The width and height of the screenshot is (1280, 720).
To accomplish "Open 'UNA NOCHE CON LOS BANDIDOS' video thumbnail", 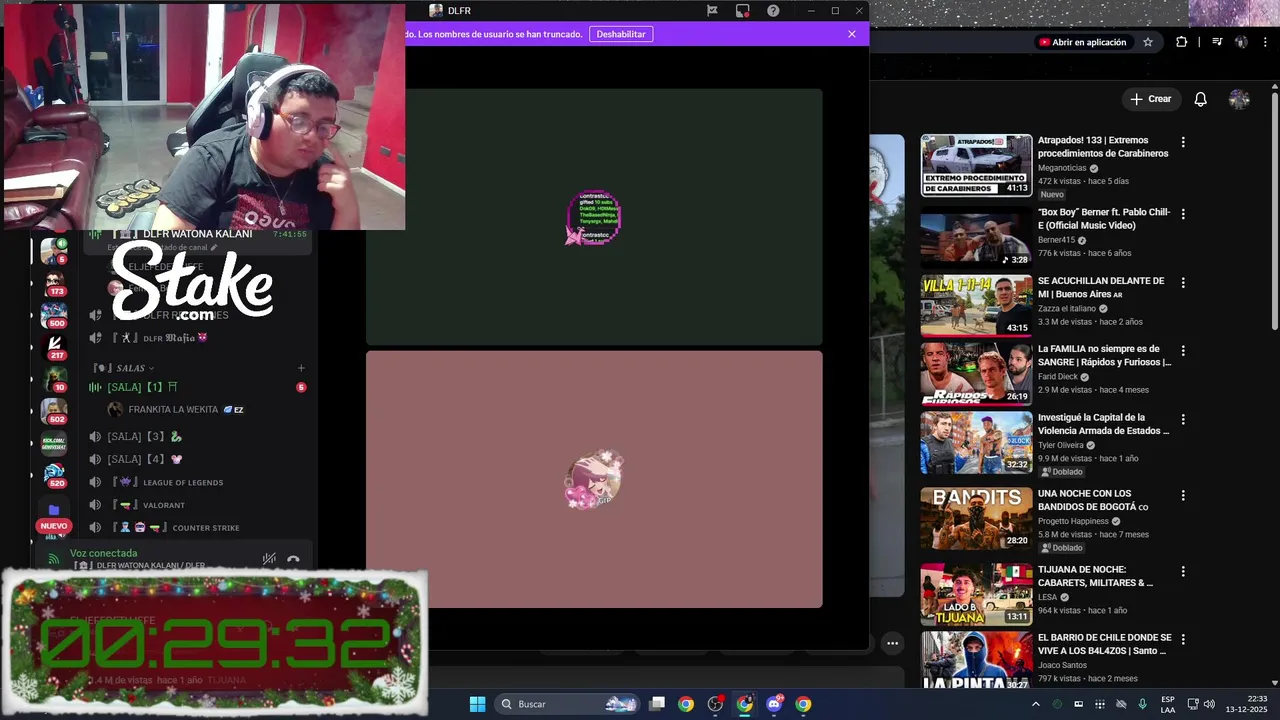I will click(x=976, y=518).
